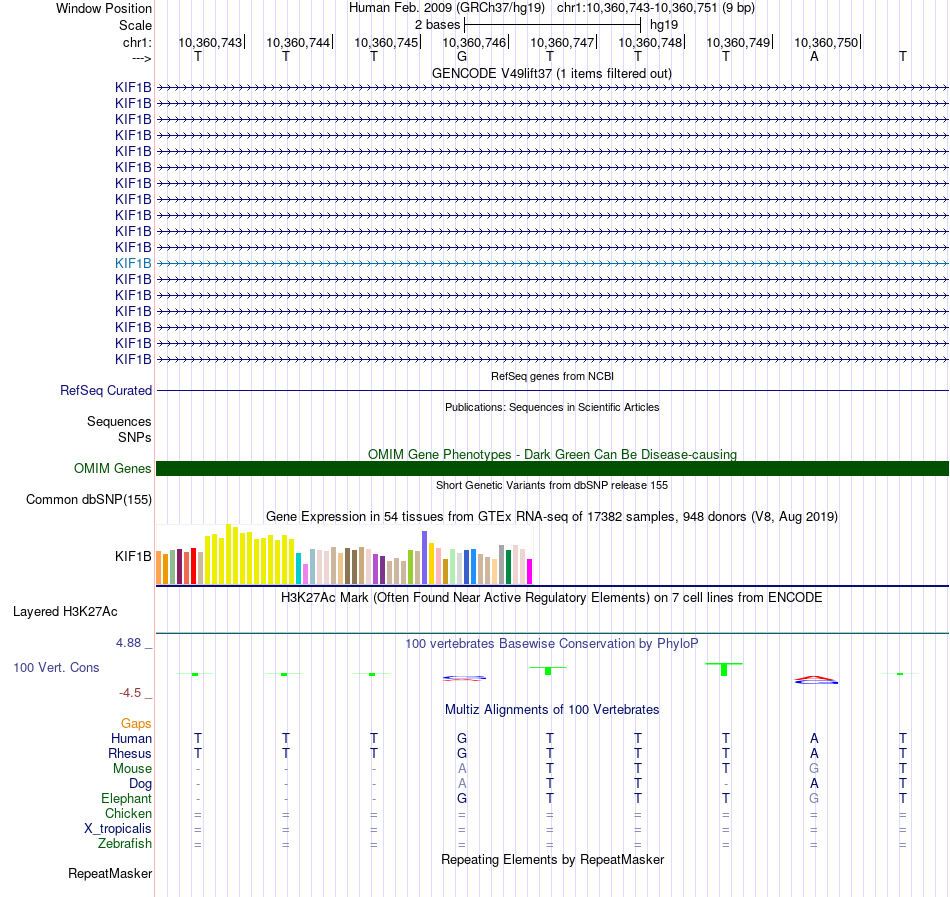Image resolution: width=950 pixels, height=897 pixels.
Task: Click the 'RepeatMasker' track label
Action: pyautogui.click(x=110, y=873)
